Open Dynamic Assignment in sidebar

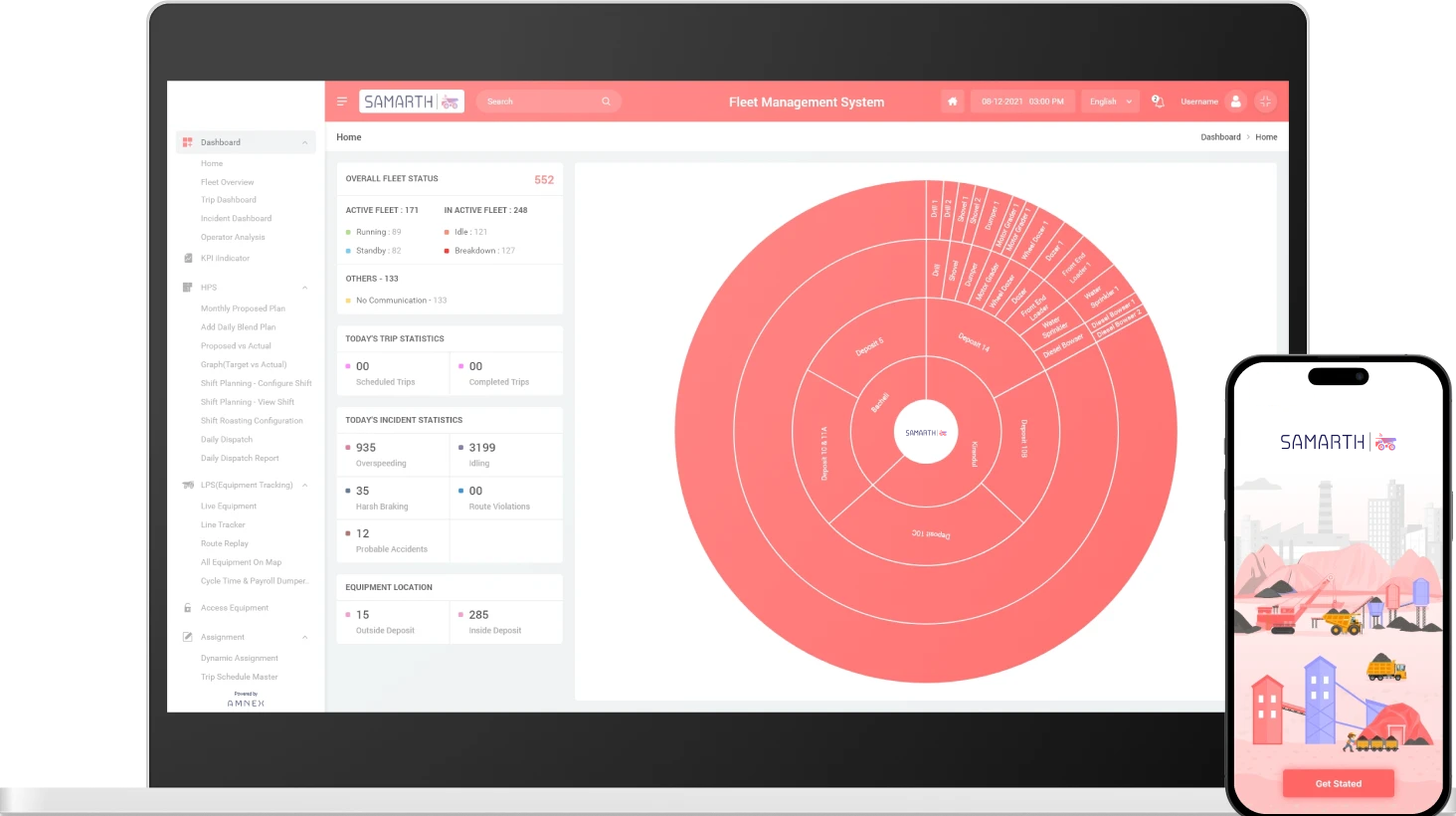click(x=240, y=659)
